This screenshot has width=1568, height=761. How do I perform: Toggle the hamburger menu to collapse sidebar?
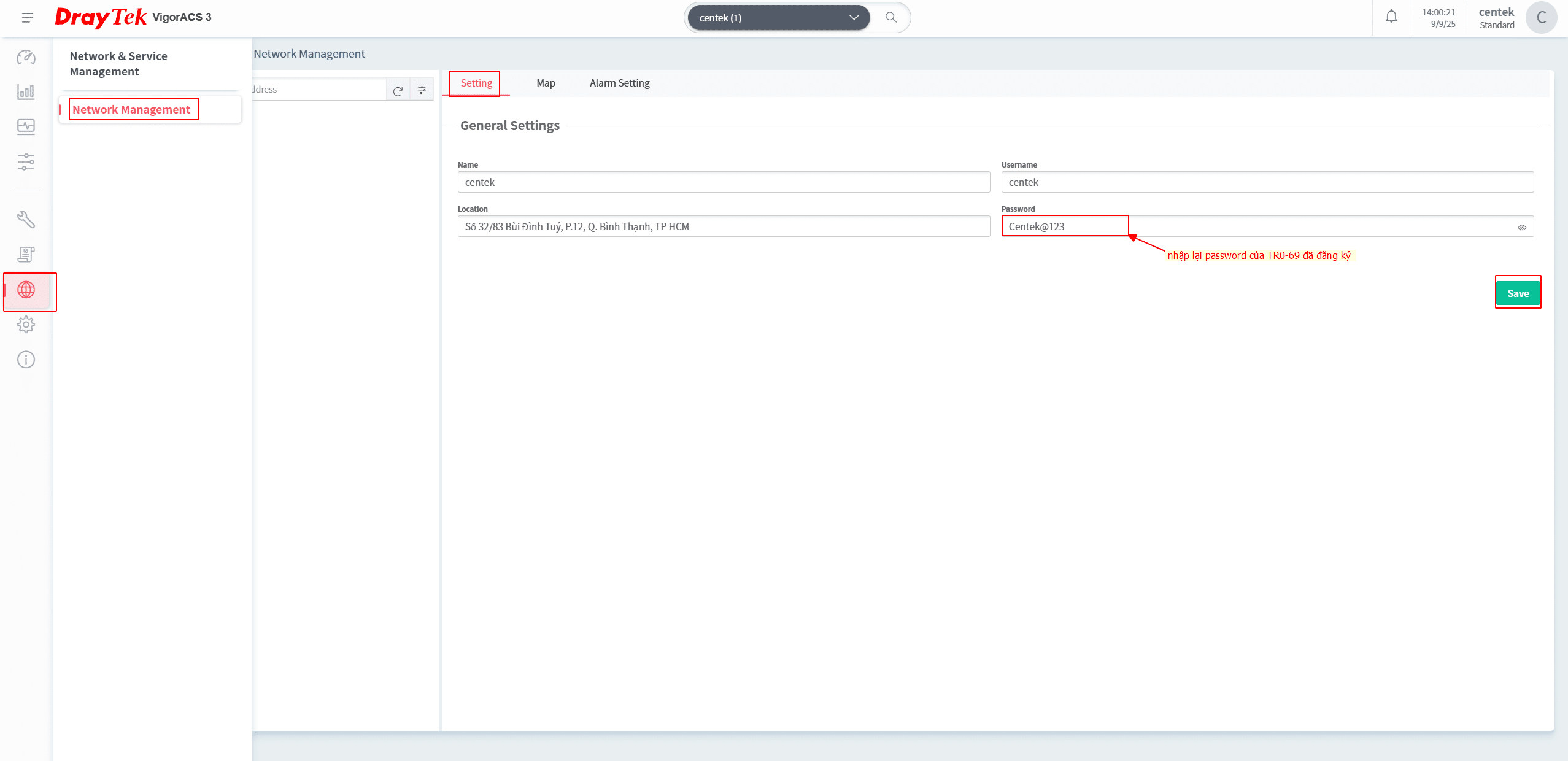[x=27, y=18]
